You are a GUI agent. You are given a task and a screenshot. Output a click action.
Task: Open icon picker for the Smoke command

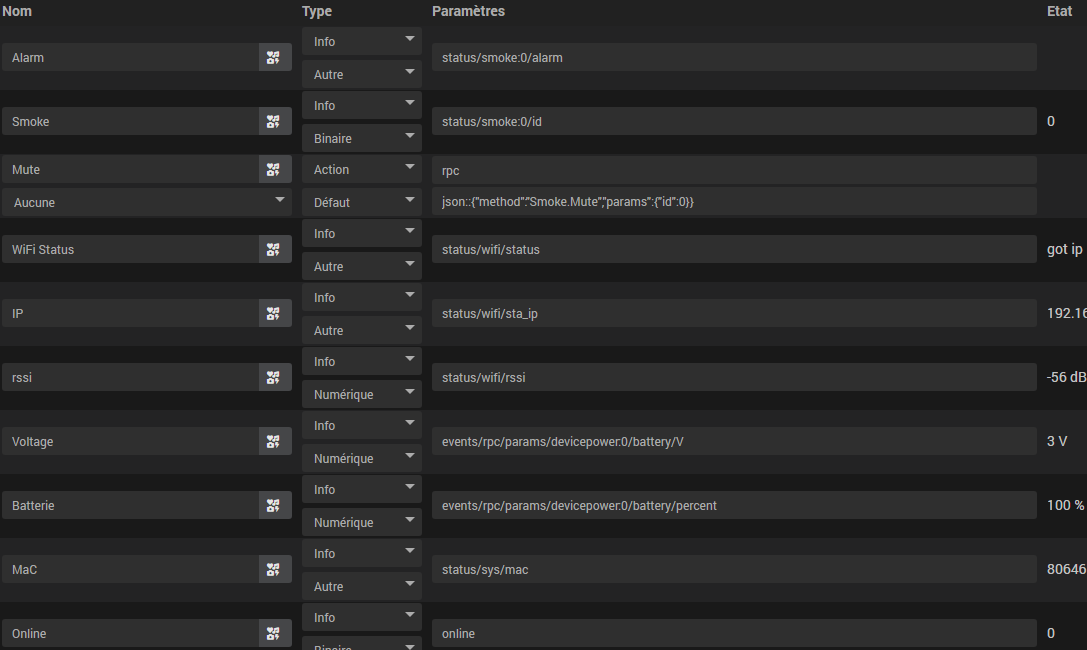(275, 121)
